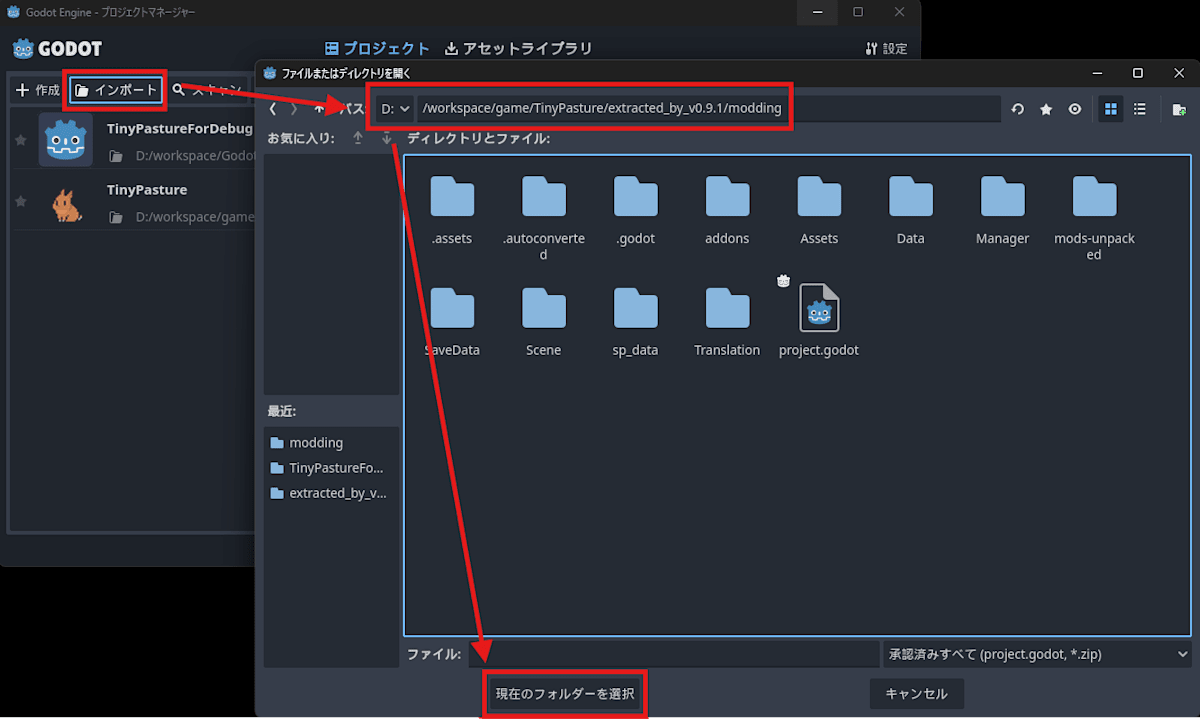The width and height of the screenshot is (1200, 719).
Task: Open the Scene folder
Action: pos(543,321)
